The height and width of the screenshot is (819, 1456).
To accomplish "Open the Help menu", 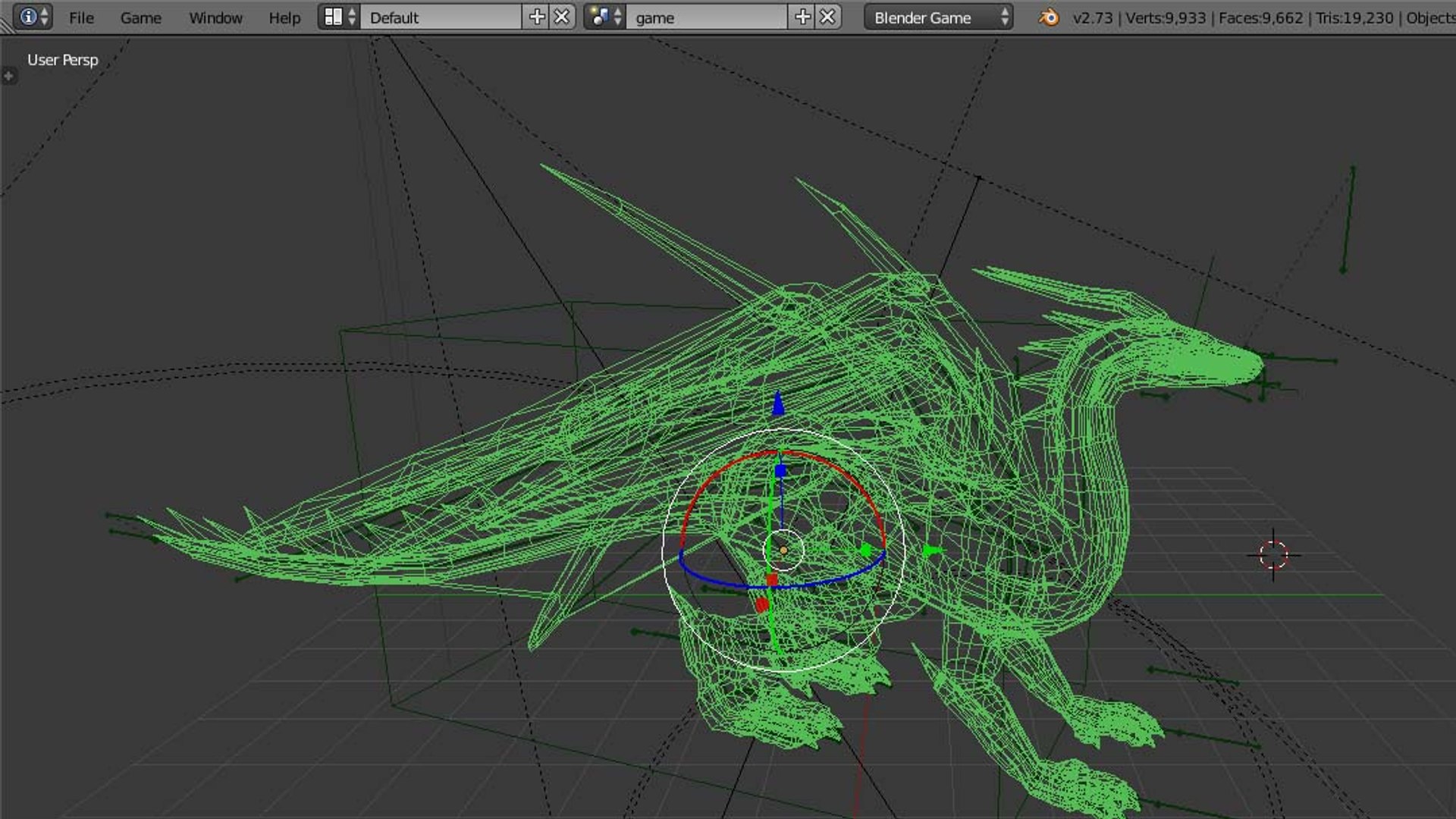I will point(284,17).
